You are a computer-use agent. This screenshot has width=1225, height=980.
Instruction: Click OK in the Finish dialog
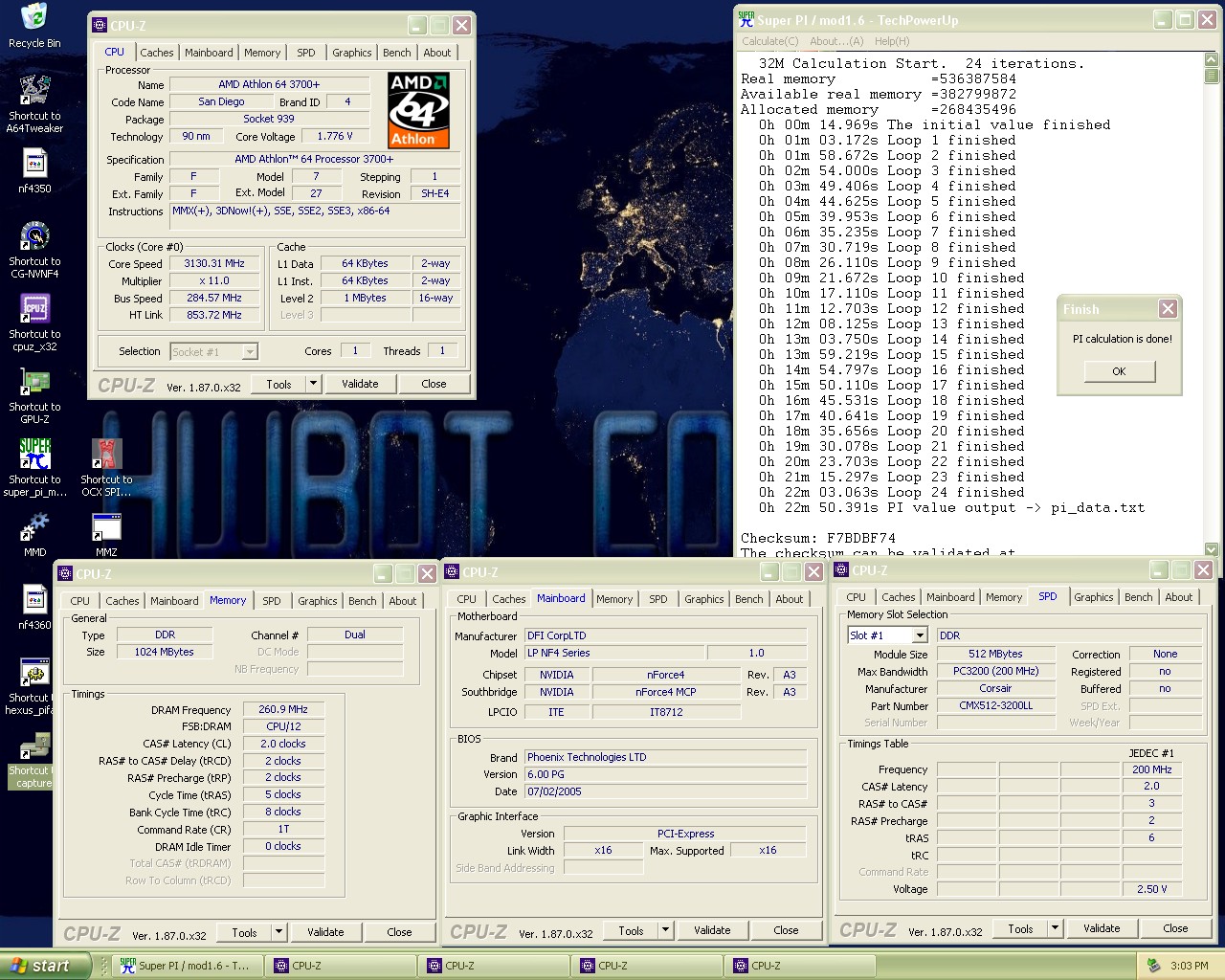pos(1119,371)
